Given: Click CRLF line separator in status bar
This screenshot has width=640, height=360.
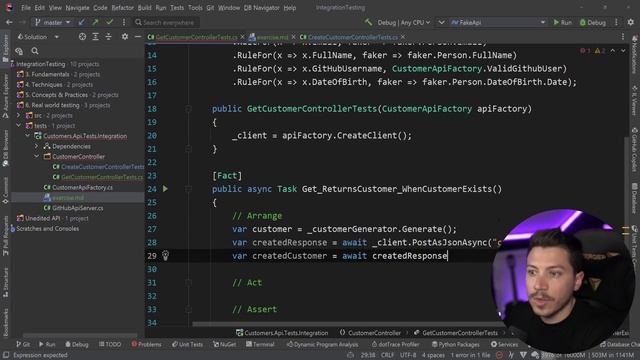Looking at the screenshot, I should point(387,355).
